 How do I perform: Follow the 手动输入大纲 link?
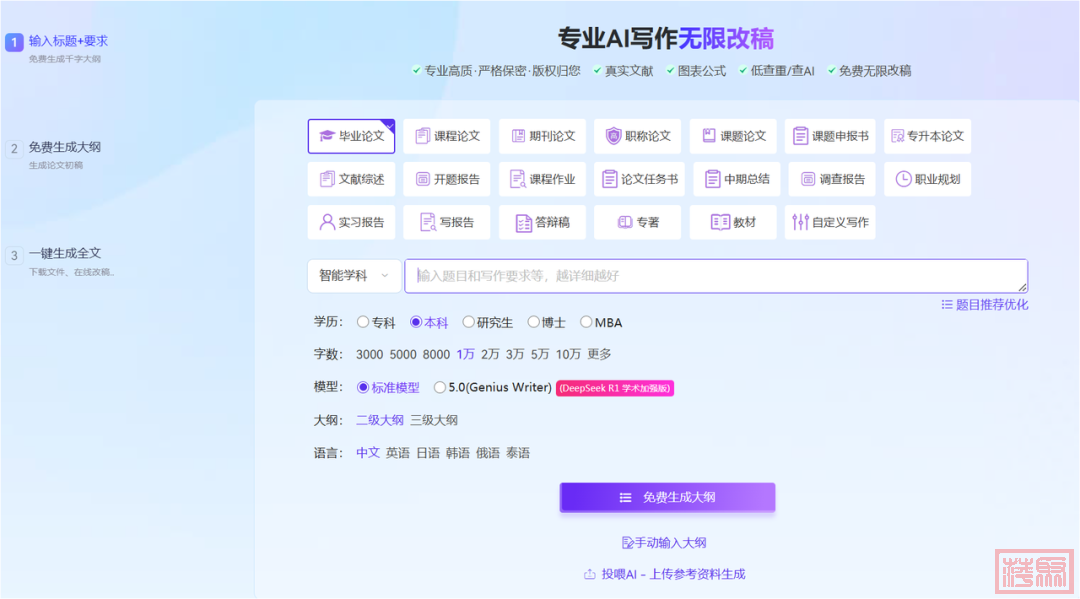664,542
